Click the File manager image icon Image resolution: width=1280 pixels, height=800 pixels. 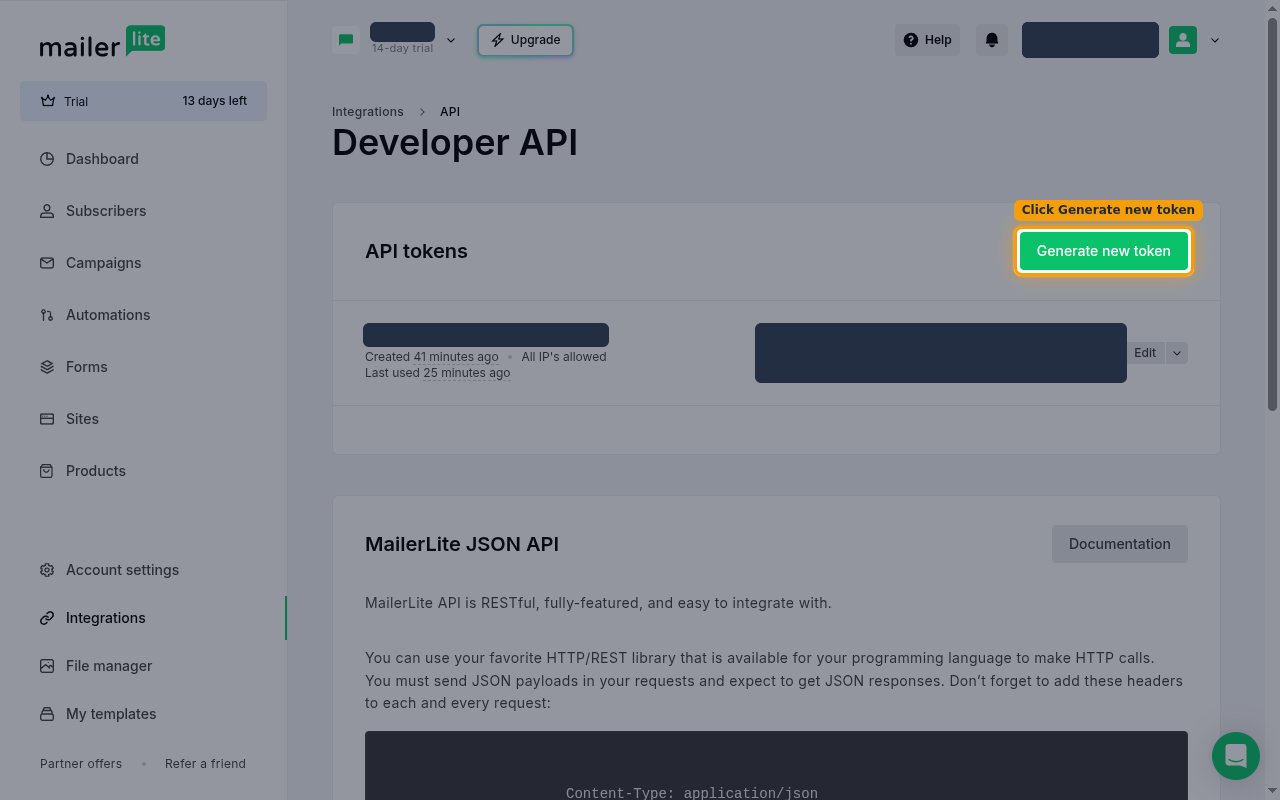coord(47,666)
